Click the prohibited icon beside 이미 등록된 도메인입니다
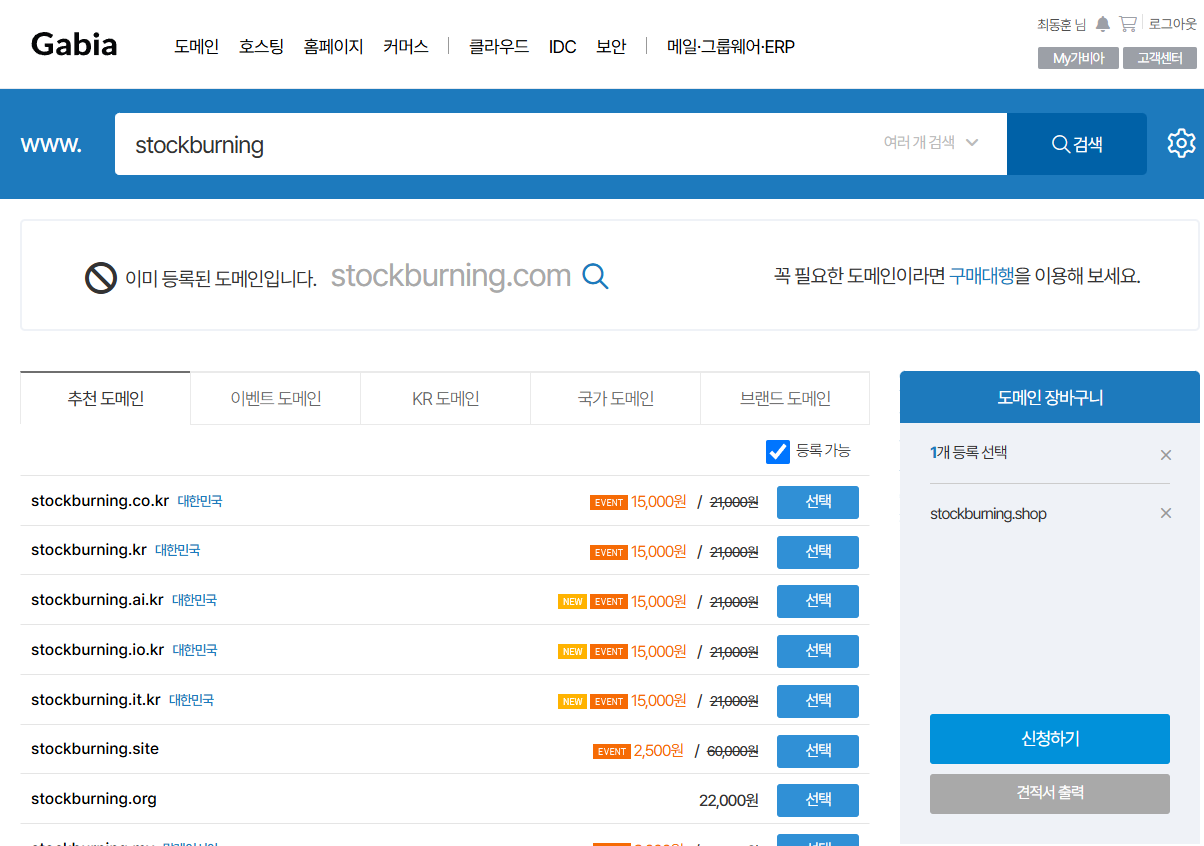The width and height of the screenshot is (1204, 846). 101,277
